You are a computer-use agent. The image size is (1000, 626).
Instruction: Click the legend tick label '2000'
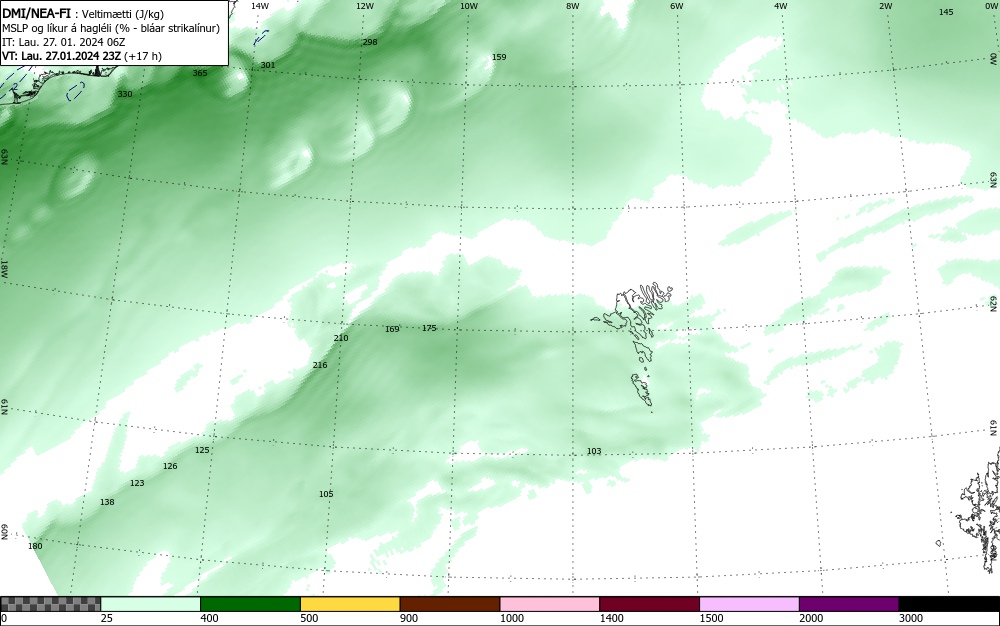(x=811, y=618)
